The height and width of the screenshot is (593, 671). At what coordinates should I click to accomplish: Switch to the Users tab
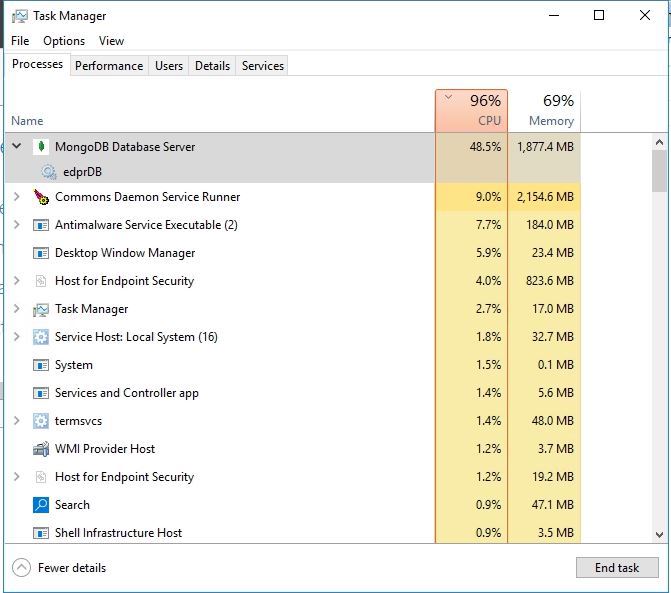coord(169,66)
